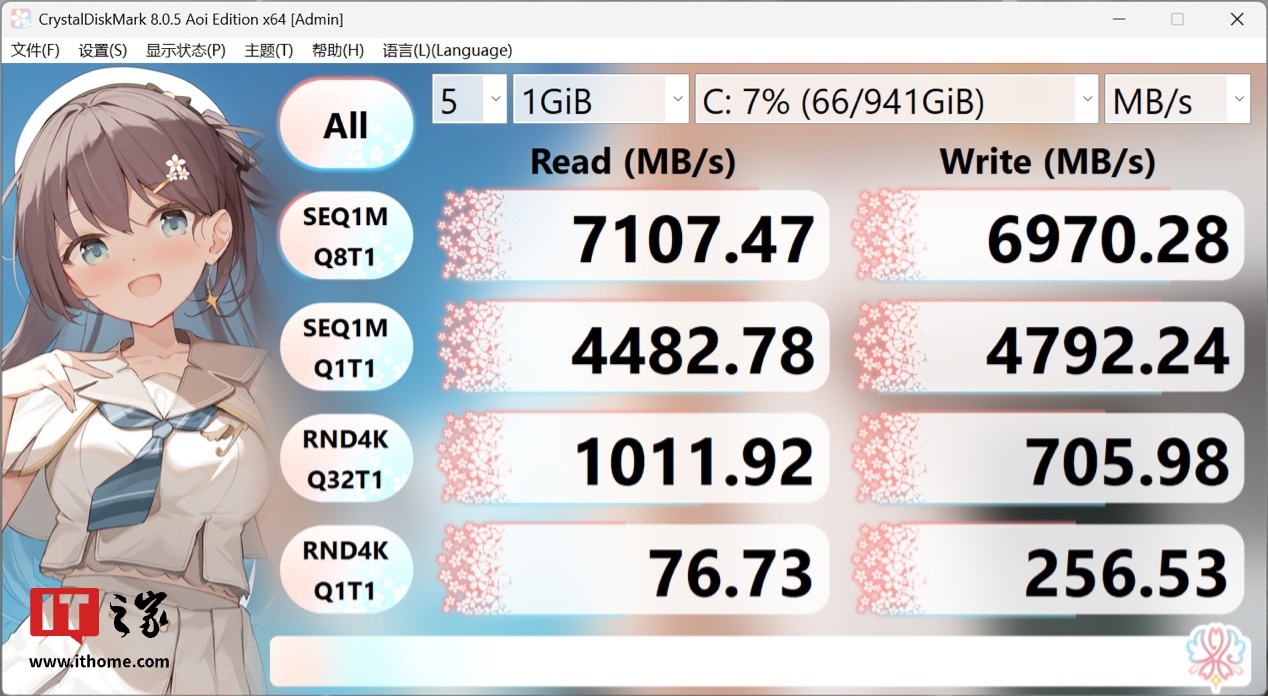Open the 显示状态(P) menu

(186, 50)
